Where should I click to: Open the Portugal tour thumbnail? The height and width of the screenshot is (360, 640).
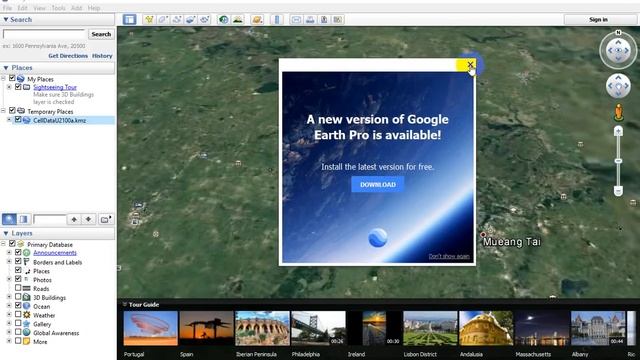click(x=151, y=328)
